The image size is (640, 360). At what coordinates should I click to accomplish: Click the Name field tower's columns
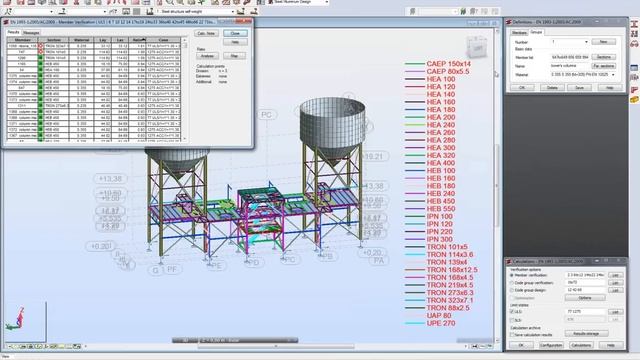point(570,66)
